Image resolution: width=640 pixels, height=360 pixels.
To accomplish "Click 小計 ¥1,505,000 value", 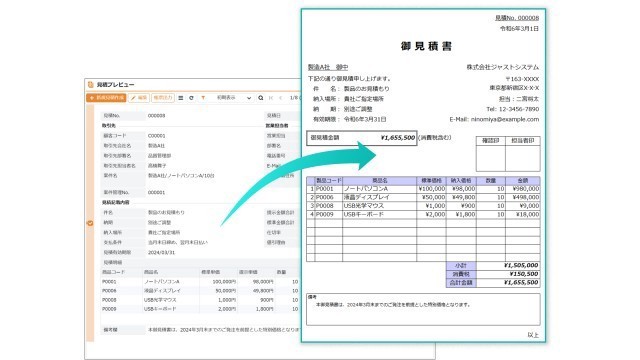I will click(521, 265).
